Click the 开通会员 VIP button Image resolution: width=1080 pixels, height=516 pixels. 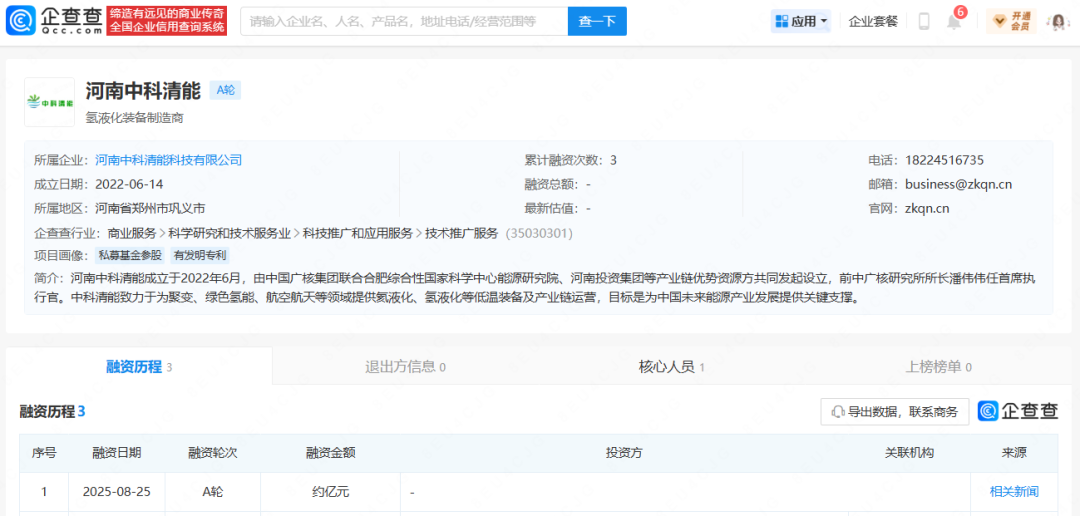click(1010, 21)
